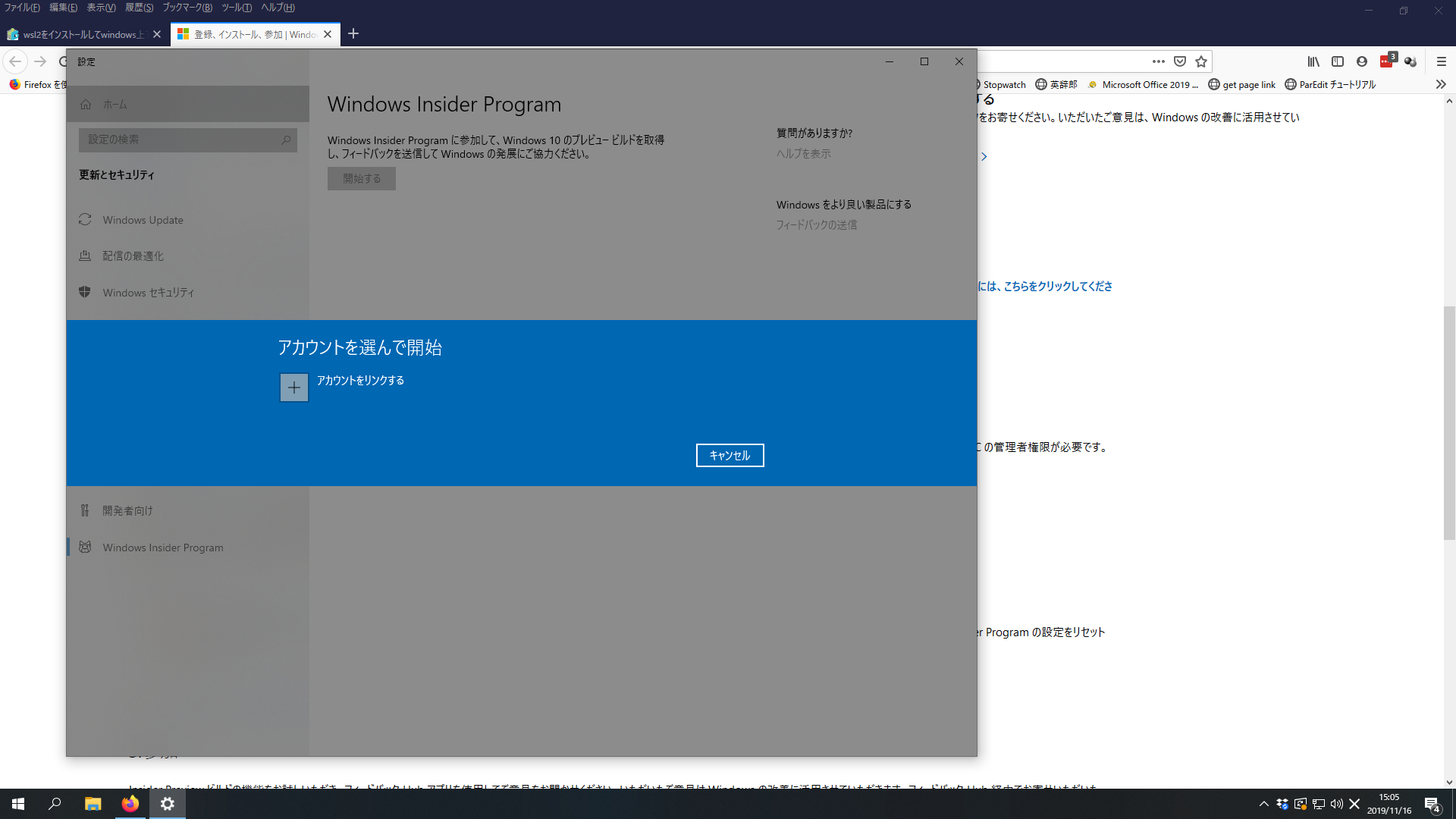Open the ブックマーク(B) menu
The width and height of the screenshot is (1456, 819).
click(187, 8)
